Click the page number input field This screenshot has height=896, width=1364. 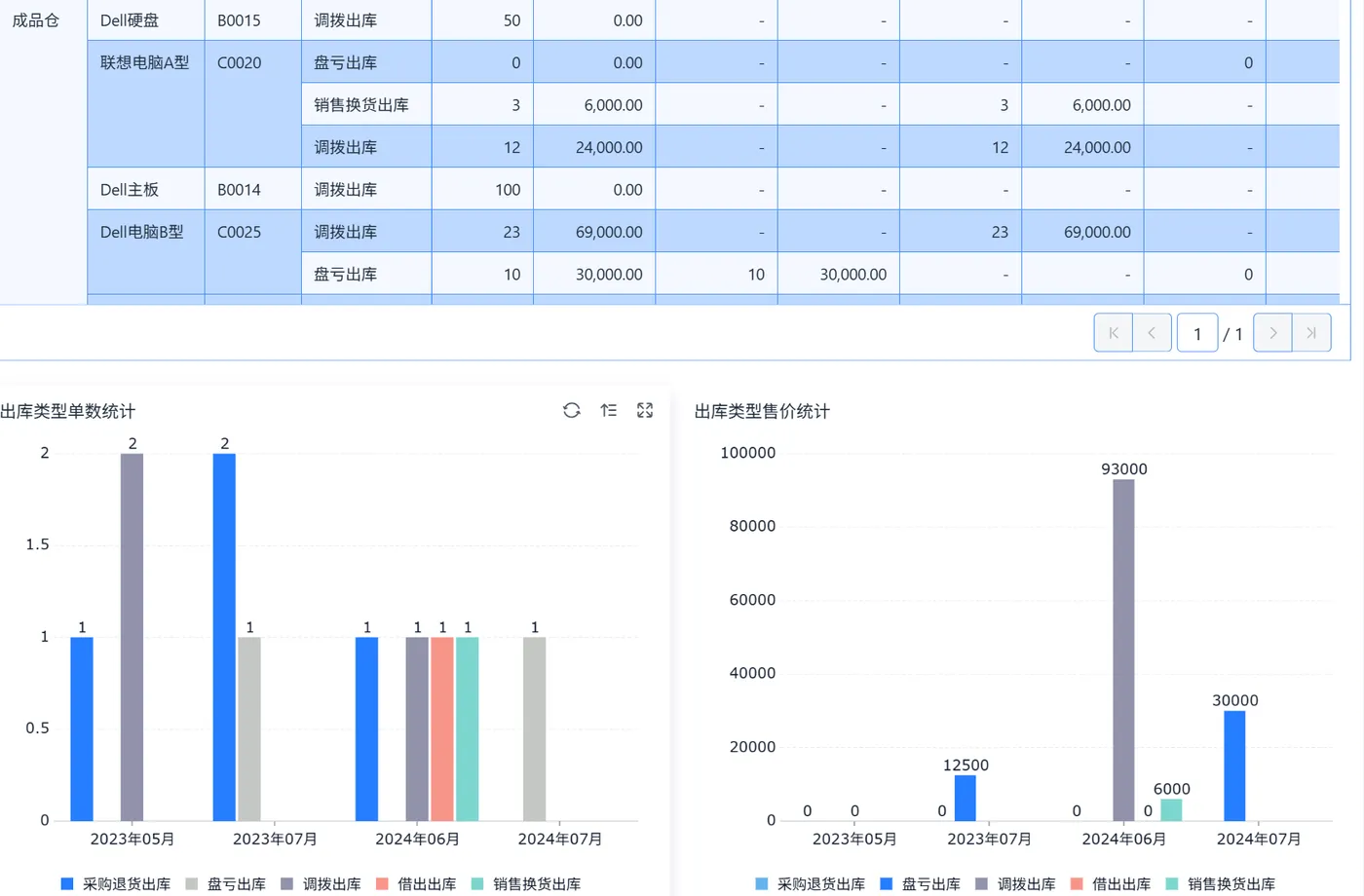click(x=1197, y=333)
